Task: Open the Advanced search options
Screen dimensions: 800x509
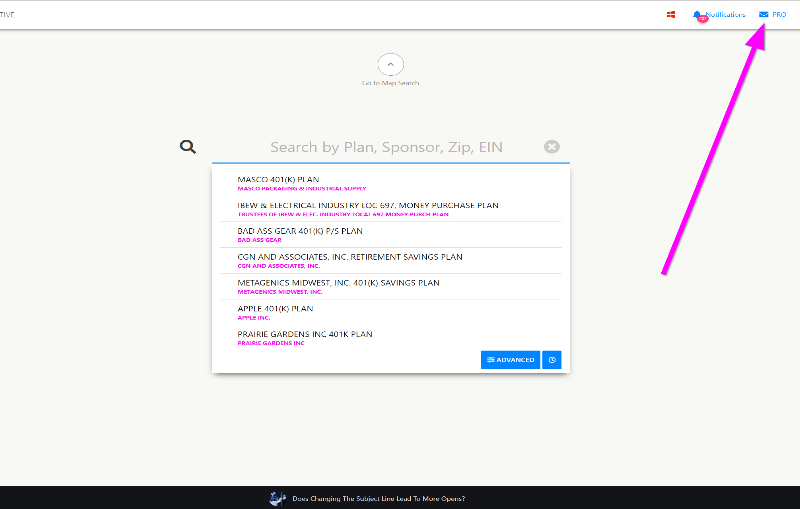Action: point(510,360)
